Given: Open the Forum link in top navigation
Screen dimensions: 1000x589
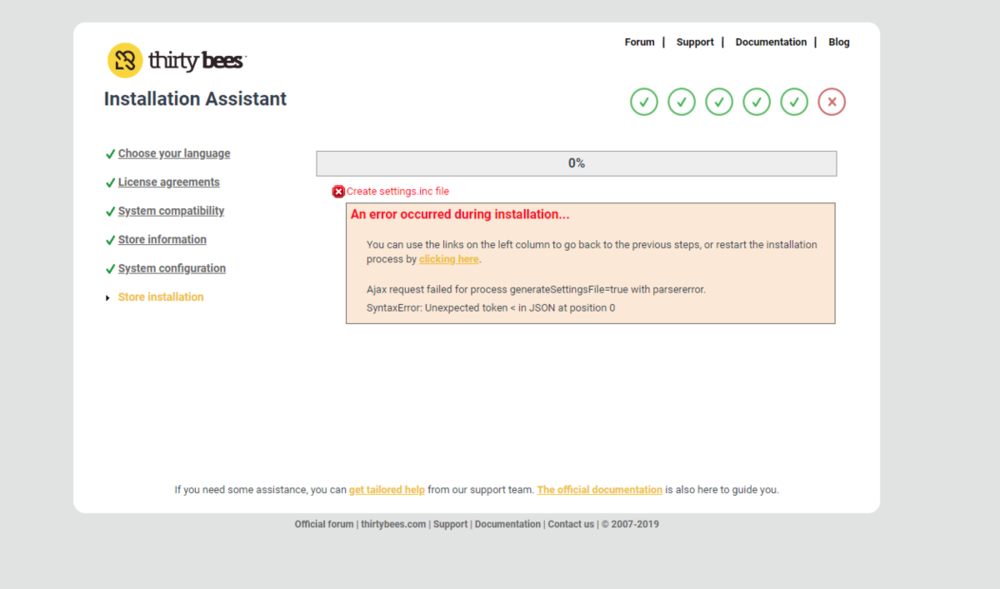Looking at the screenshot, I should click(639, 42).
